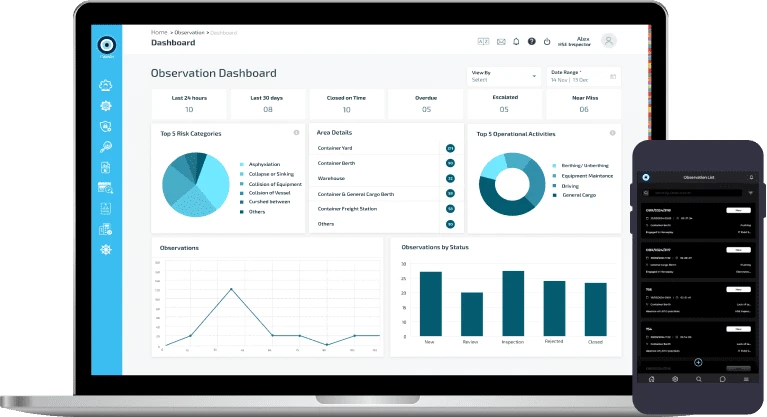The image size is (767, 417).
Task: Click the help question mark icon
Action: click(x=532, y=42)
